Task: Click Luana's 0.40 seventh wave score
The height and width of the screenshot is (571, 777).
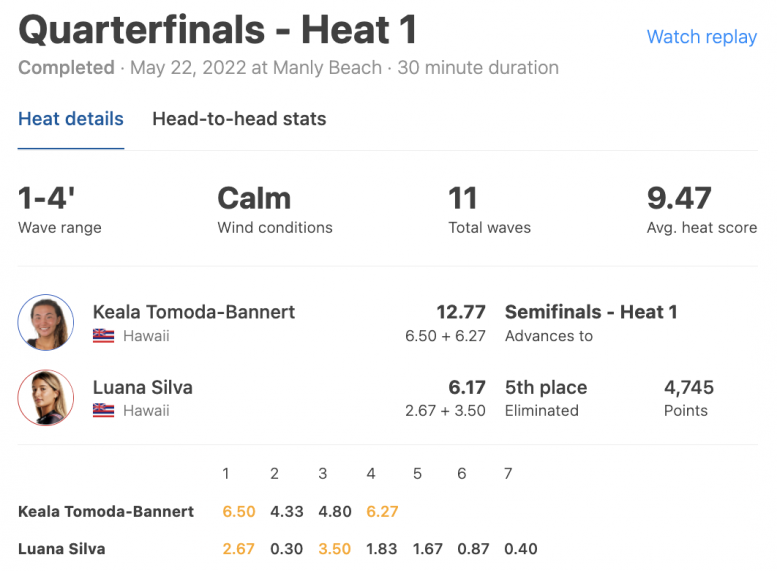Action: pos(521,549)
